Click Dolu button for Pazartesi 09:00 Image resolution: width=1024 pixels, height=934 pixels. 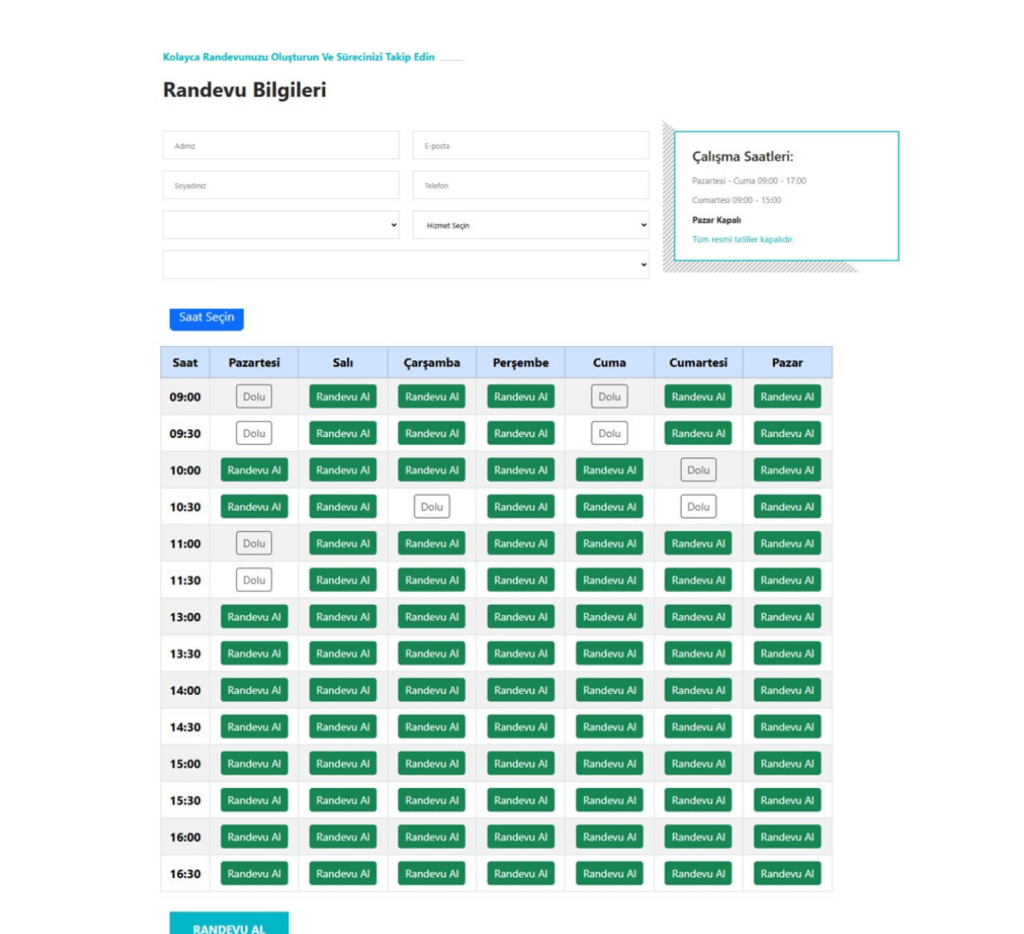pyautogui.click(x=254, y=397)
